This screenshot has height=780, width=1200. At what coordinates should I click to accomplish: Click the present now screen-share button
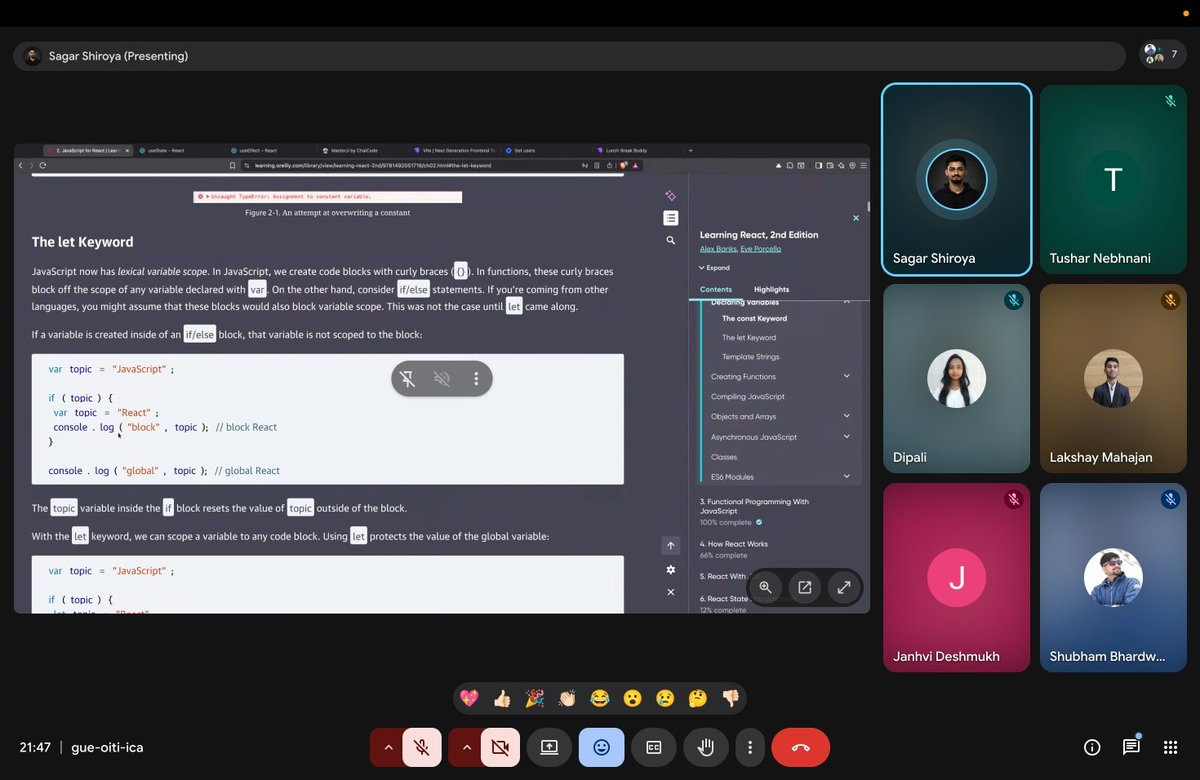tap(549, 747)
